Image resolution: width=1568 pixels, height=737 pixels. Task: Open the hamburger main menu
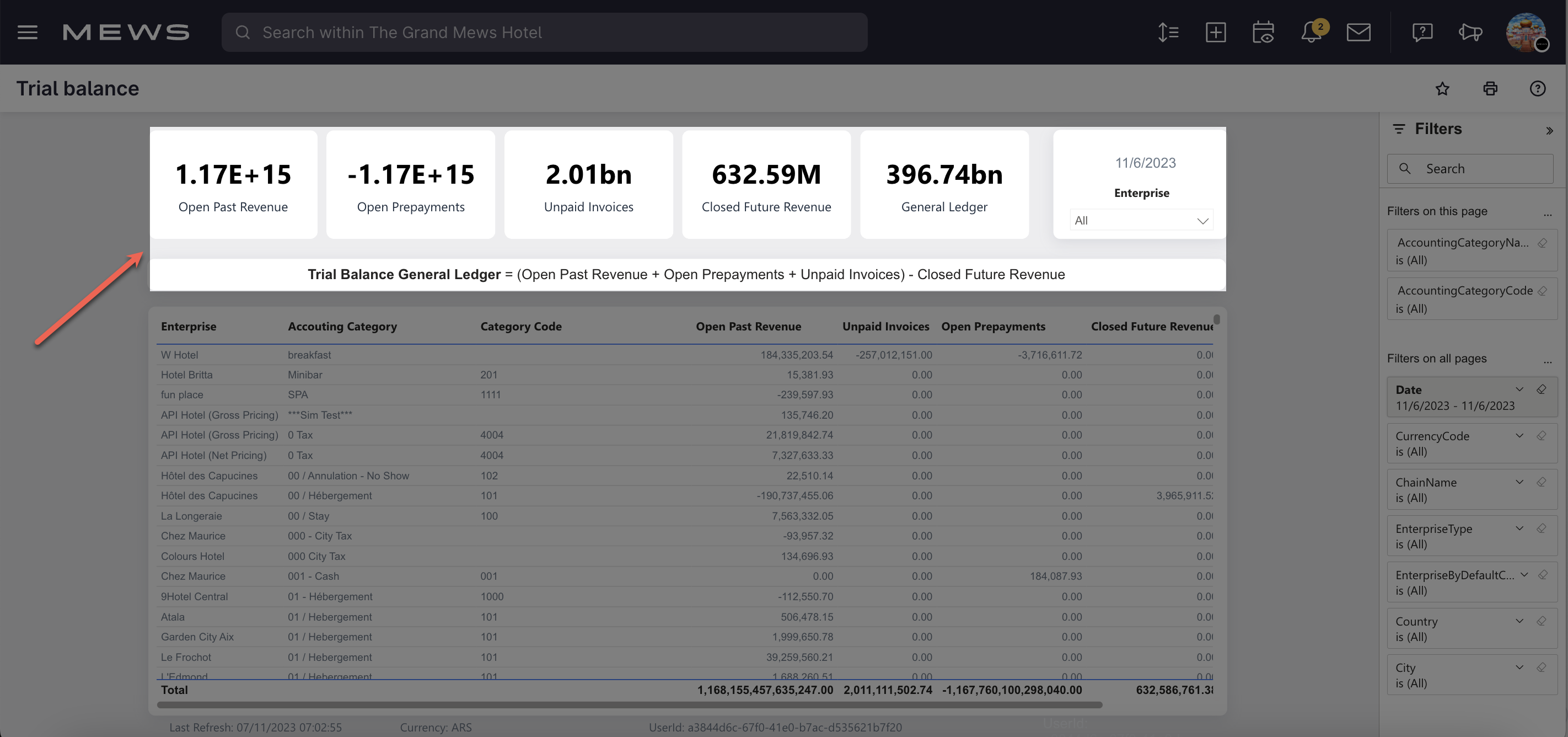click(28, 33)
